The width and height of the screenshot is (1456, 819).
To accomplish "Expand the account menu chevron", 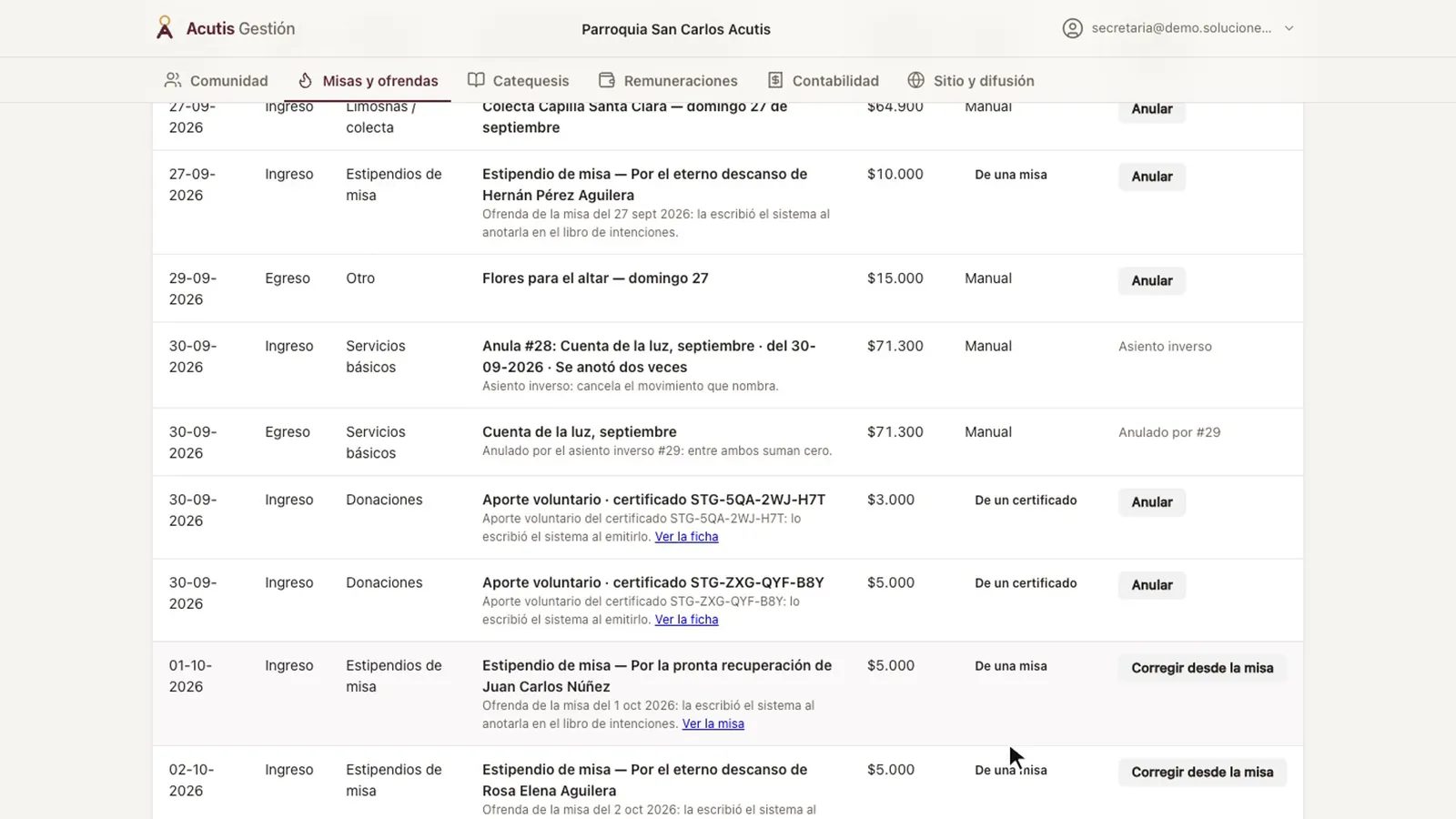I will (x=1289, y=28).
